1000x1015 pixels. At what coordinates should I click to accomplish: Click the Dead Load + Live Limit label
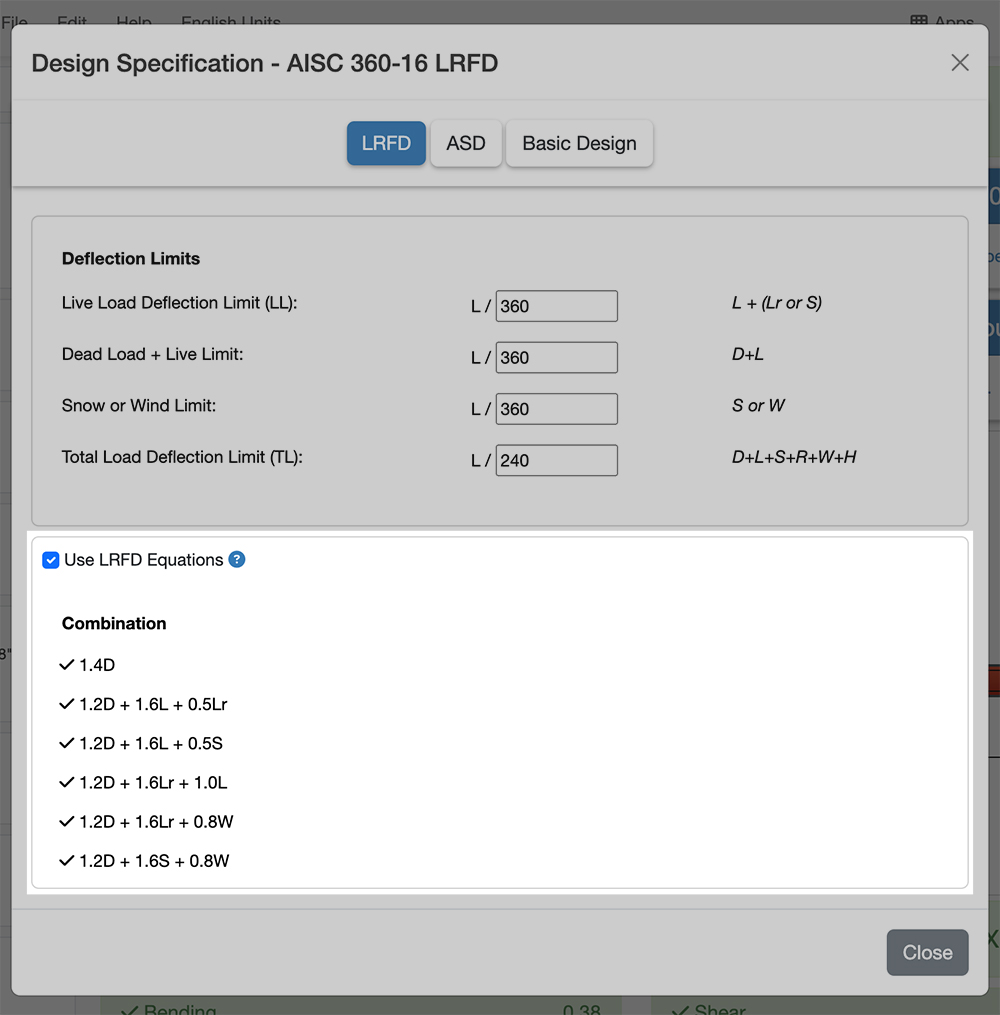[x=152, y=354]
